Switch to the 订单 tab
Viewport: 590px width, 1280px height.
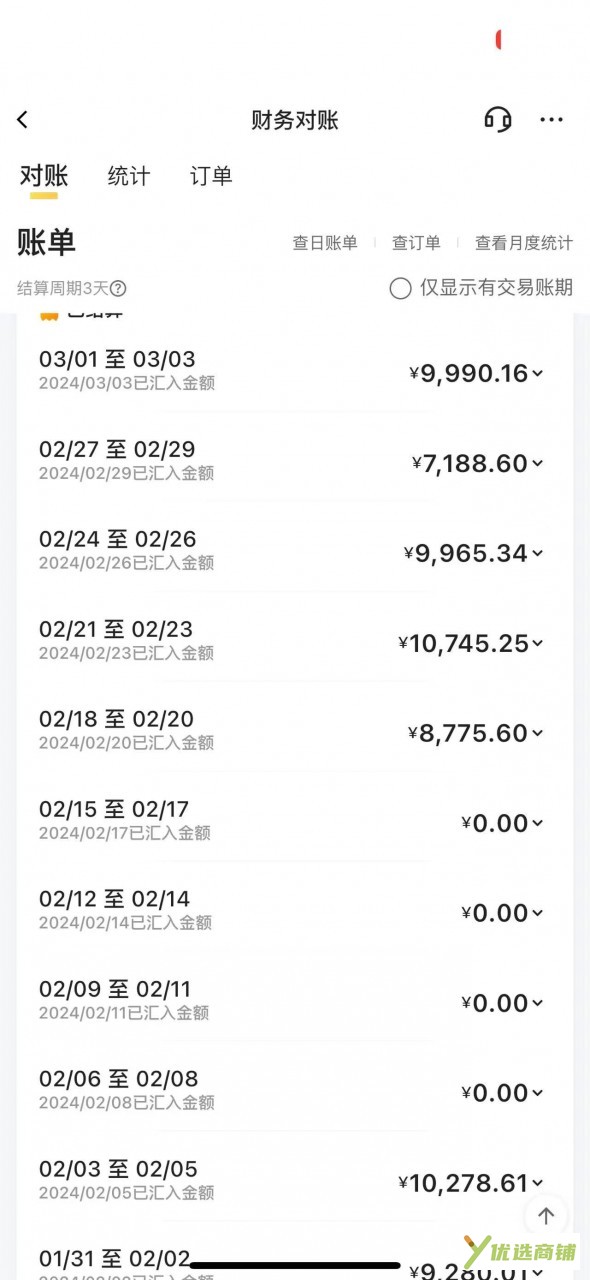point(211,177)
